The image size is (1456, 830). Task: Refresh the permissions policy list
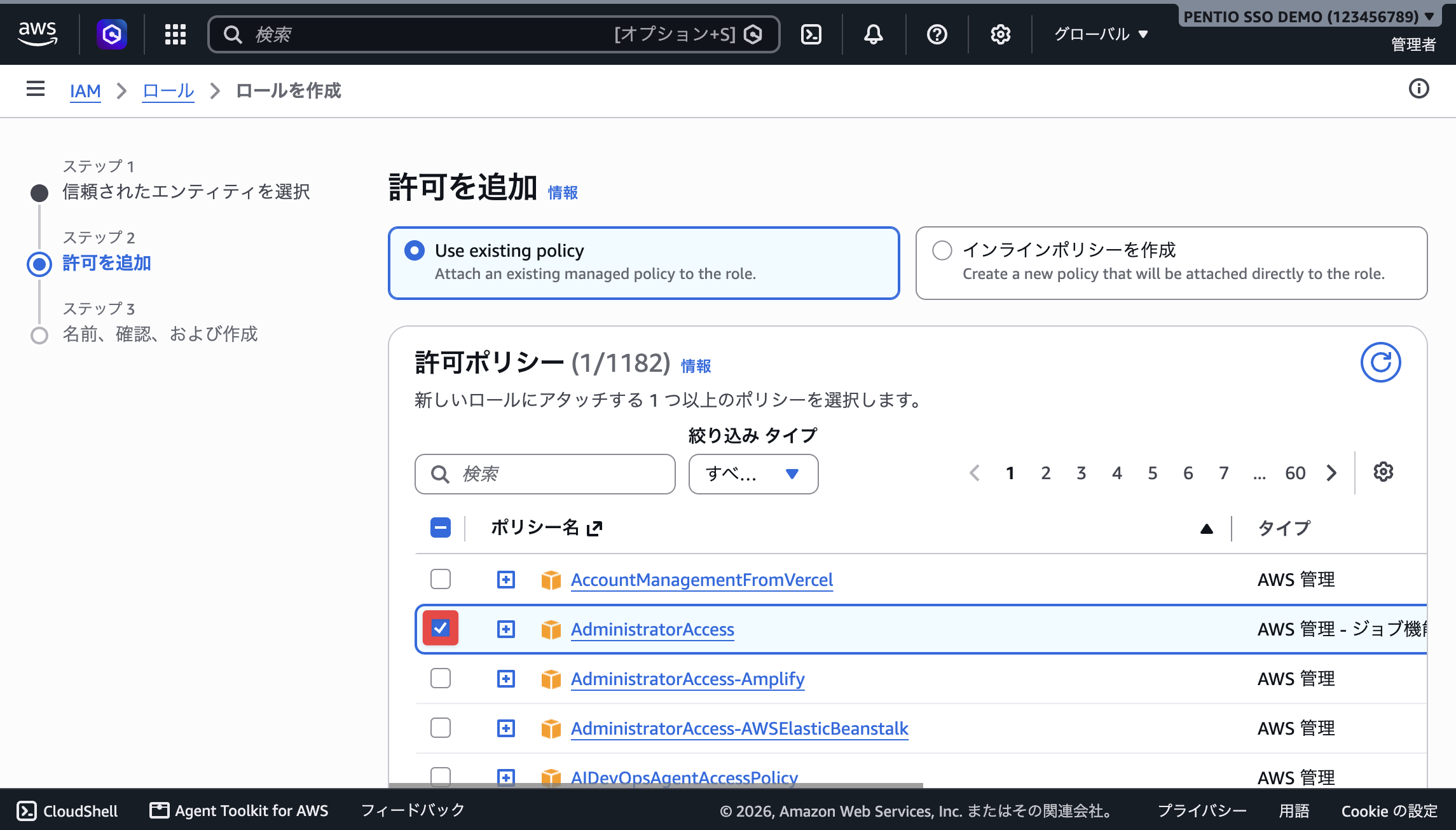[1381, 362]
